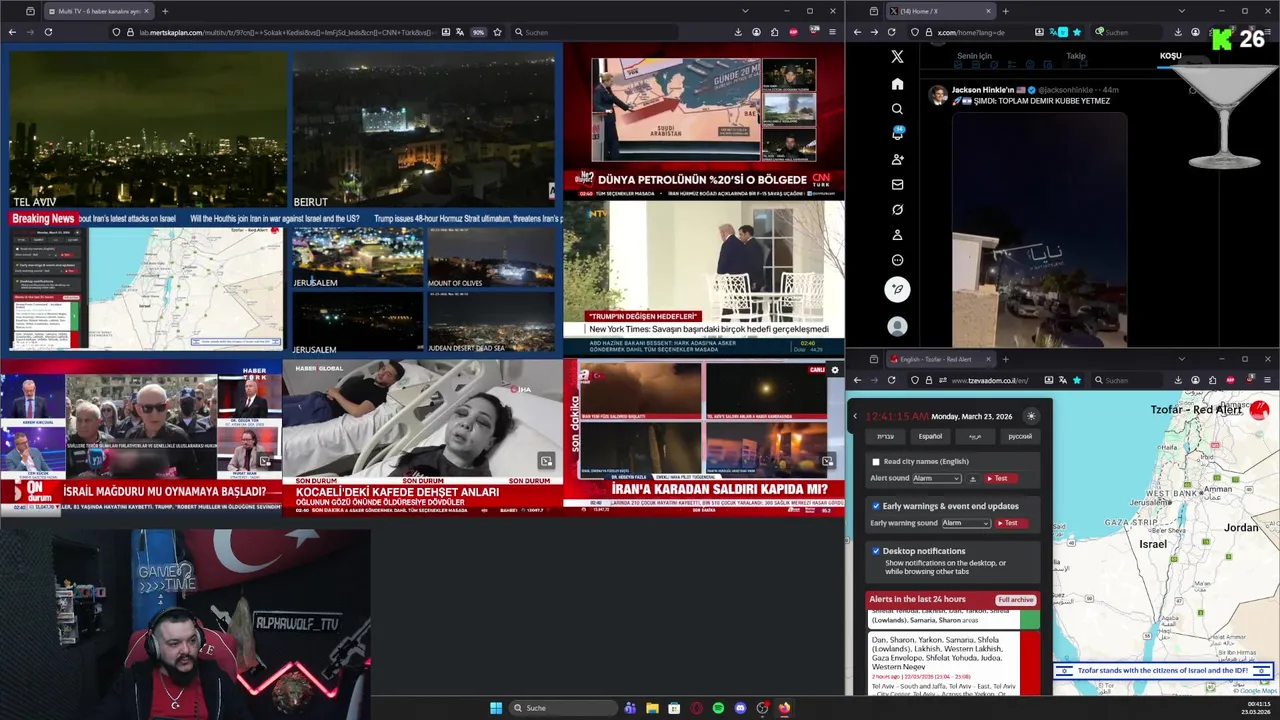Click the CNN Türk stream tile
This screenshot has width=1280, height=720.
703,122
